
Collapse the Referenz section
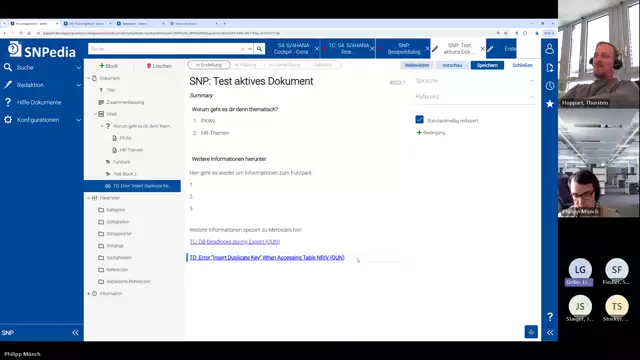point(531,97)
